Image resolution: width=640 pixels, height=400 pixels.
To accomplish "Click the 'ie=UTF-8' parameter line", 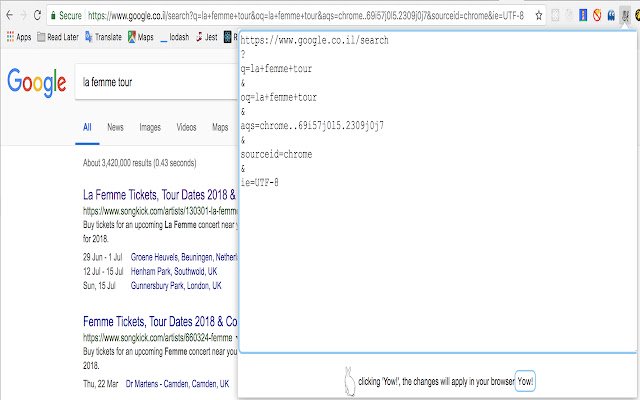I will point(259,182).
